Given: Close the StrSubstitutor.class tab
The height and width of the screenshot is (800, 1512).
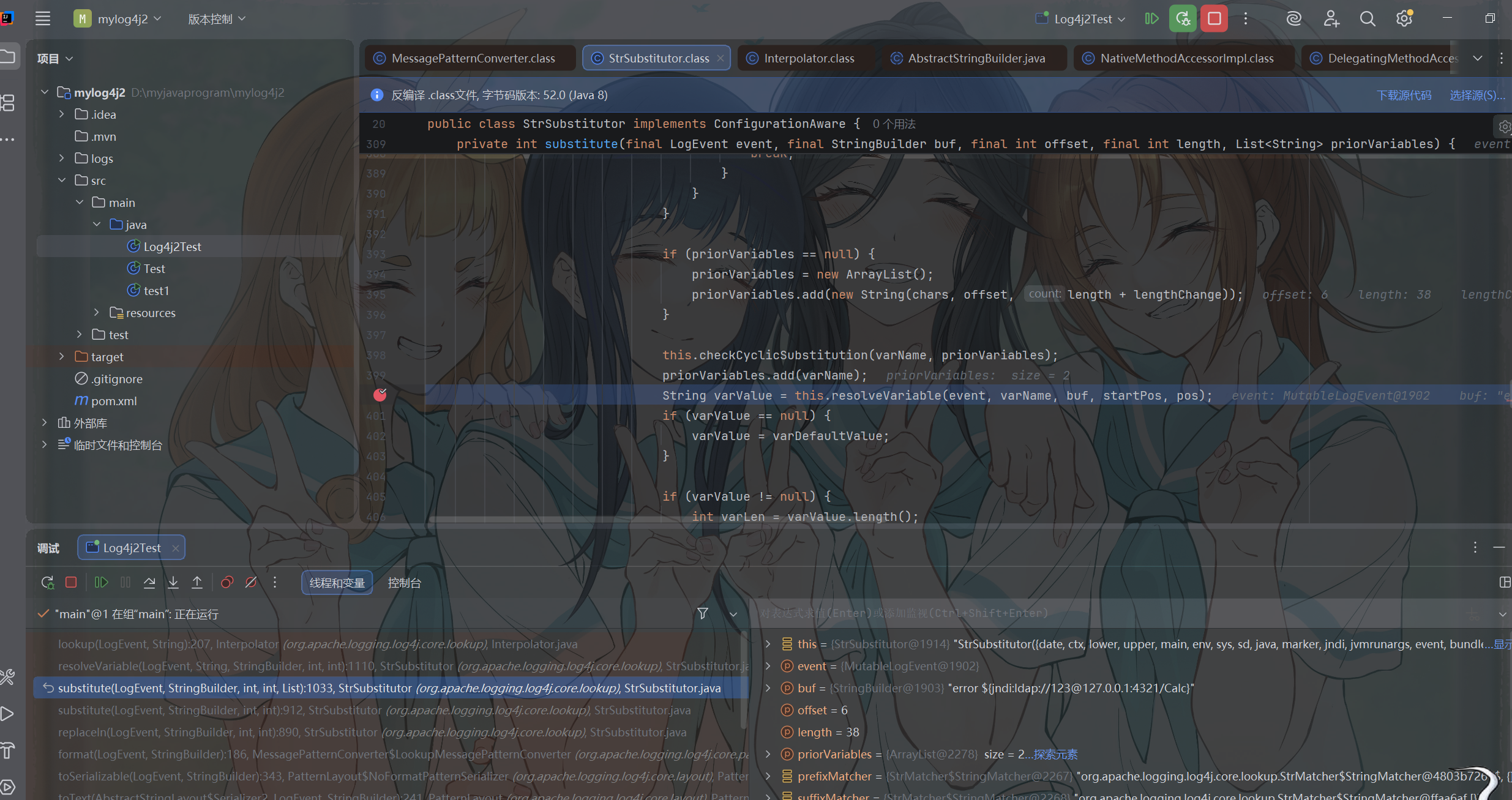Looking at the screenshot, I should click(720, 58).
